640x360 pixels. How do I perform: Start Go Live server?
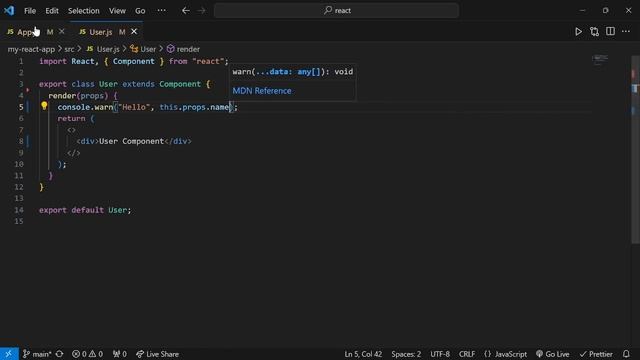pyautogui.click(x=553, y=354)
